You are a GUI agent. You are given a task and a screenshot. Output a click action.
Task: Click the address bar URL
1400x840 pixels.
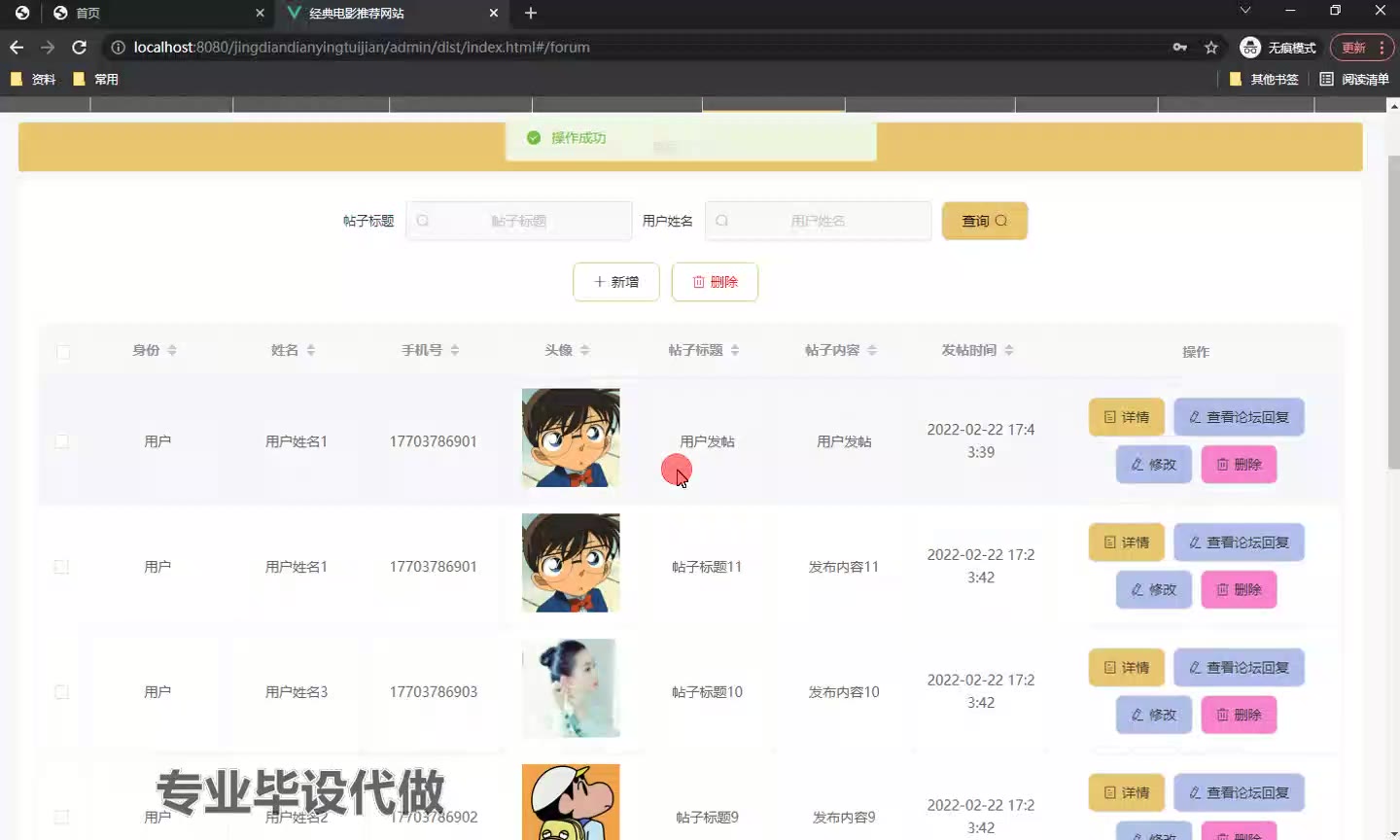click(x=362, y=47)
